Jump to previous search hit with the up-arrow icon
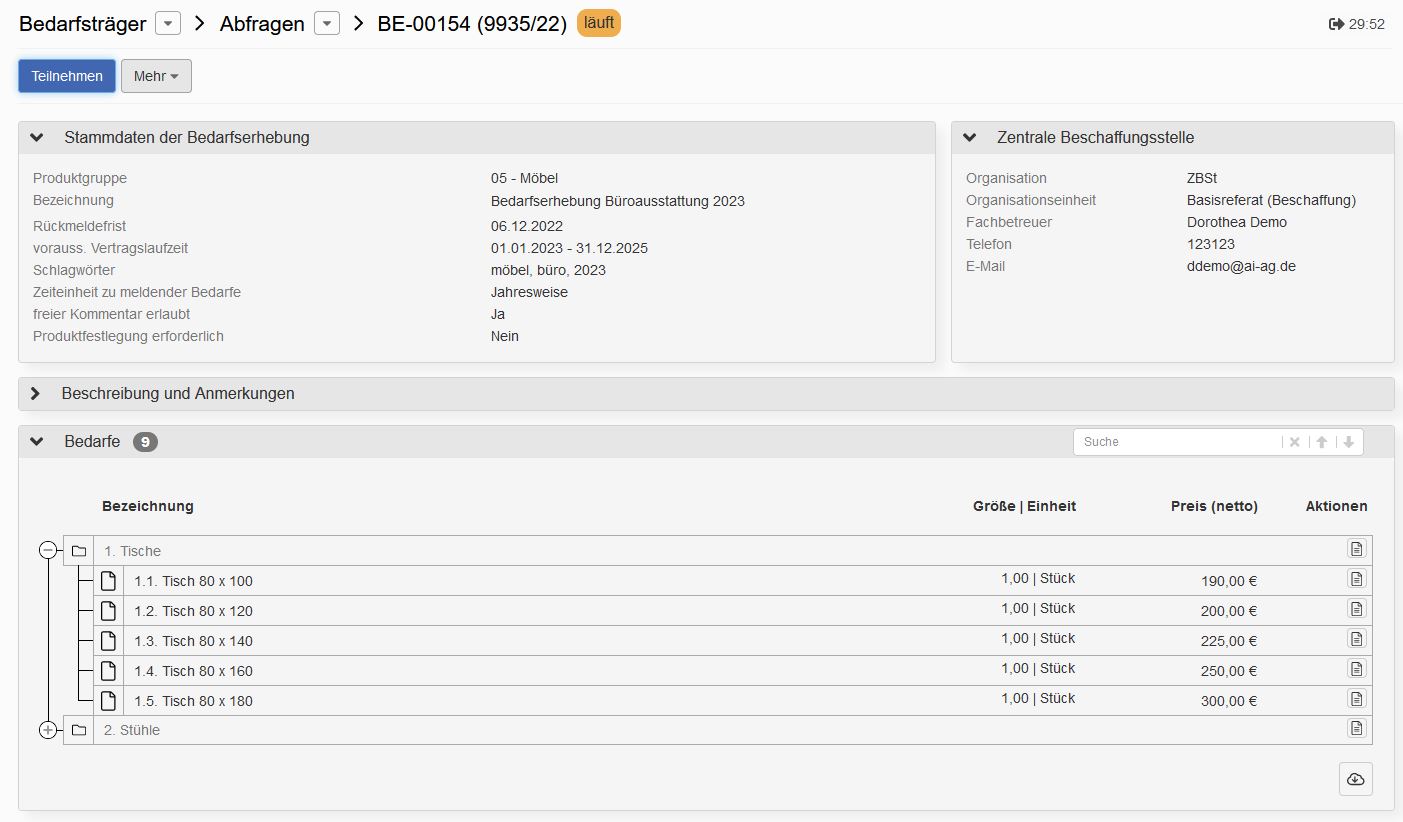Viewport: 1403px width, 822px height. pos(1320,441)
